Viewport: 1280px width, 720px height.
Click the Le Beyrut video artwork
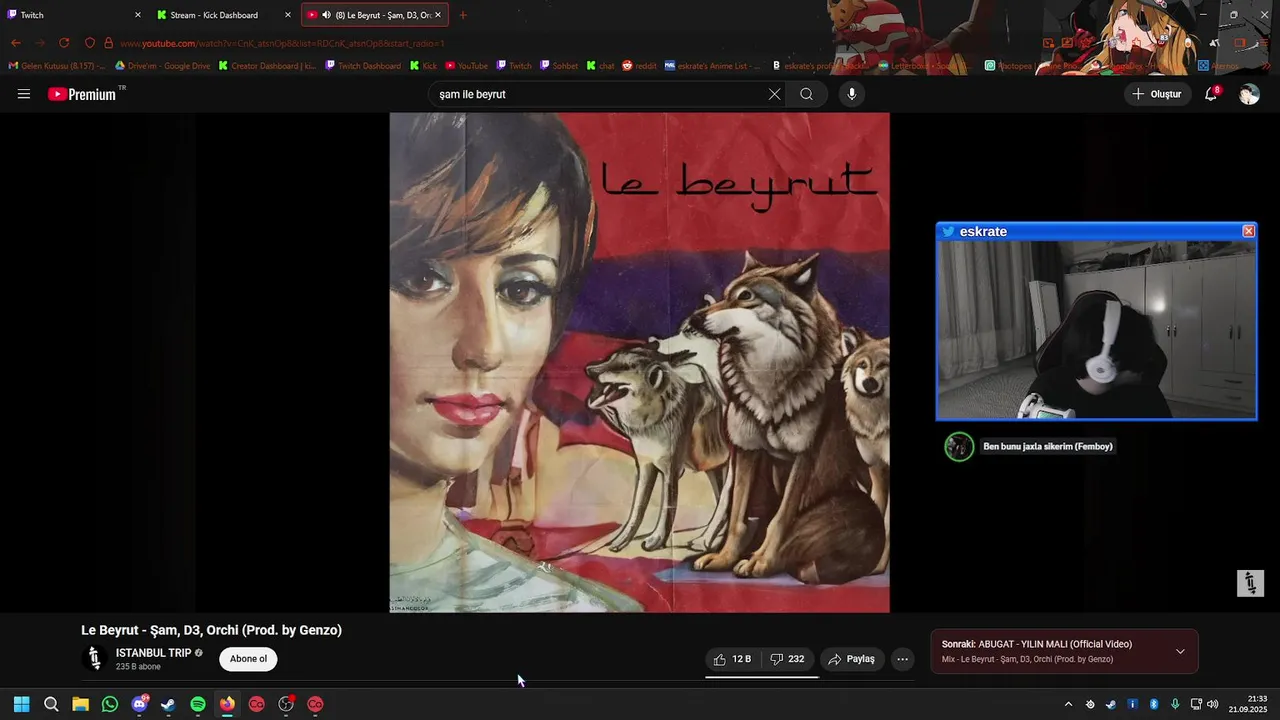[x=639, y=362]
